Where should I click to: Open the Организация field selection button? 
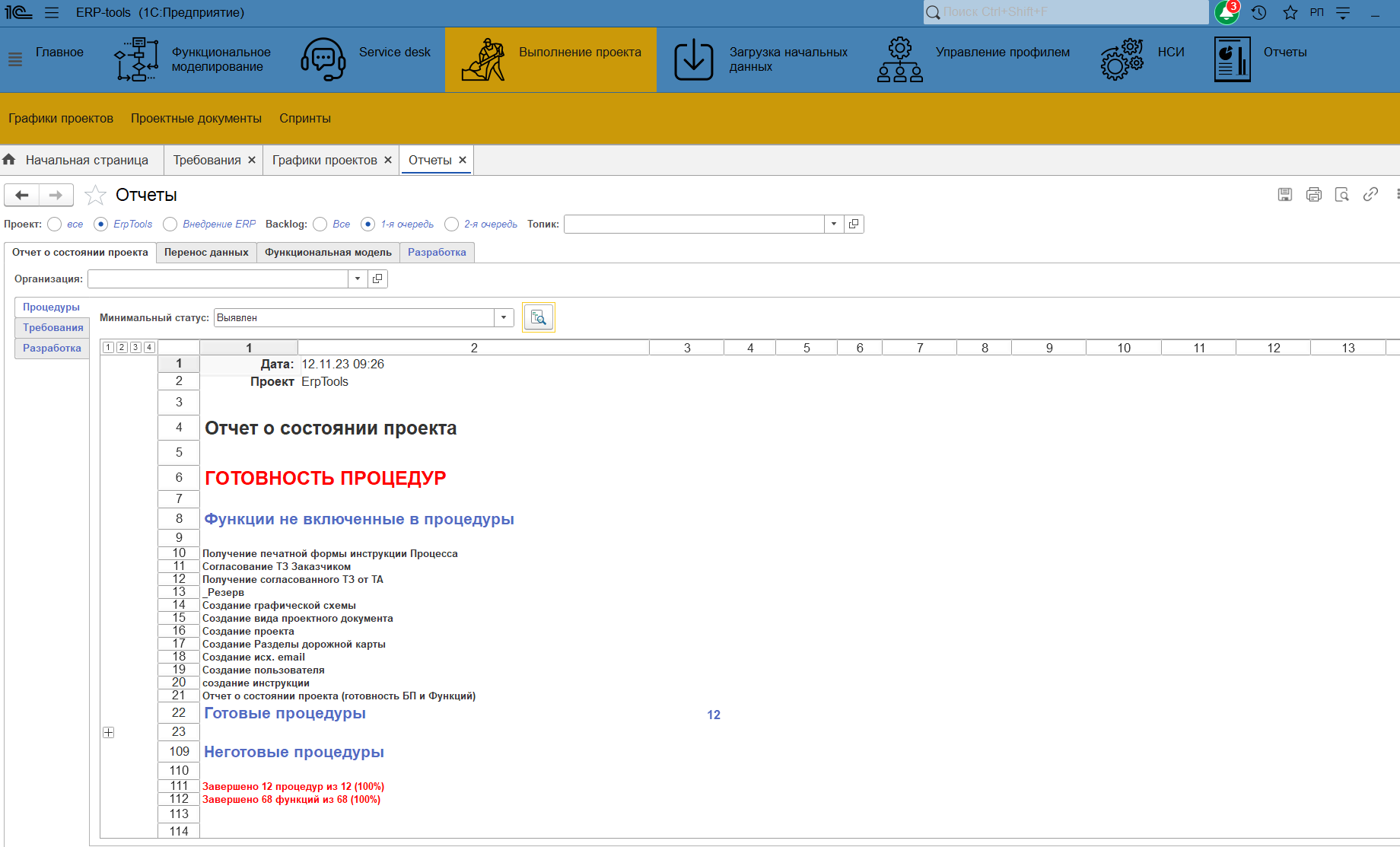point(377,279)
